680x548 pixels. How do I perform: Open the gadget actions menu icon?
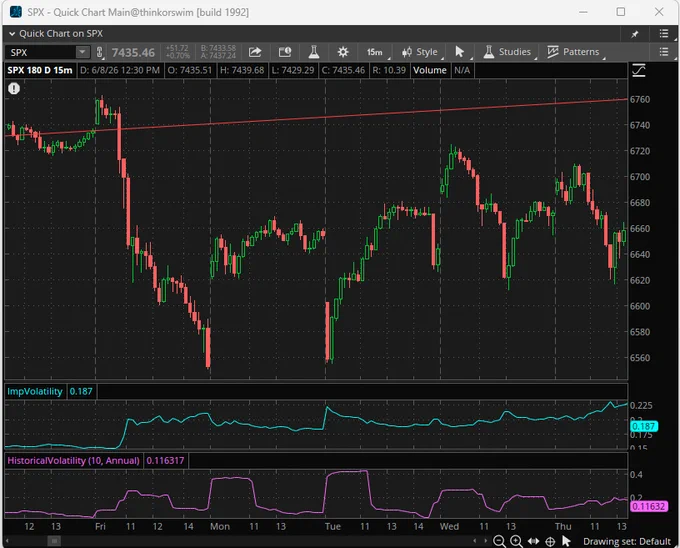664,33
